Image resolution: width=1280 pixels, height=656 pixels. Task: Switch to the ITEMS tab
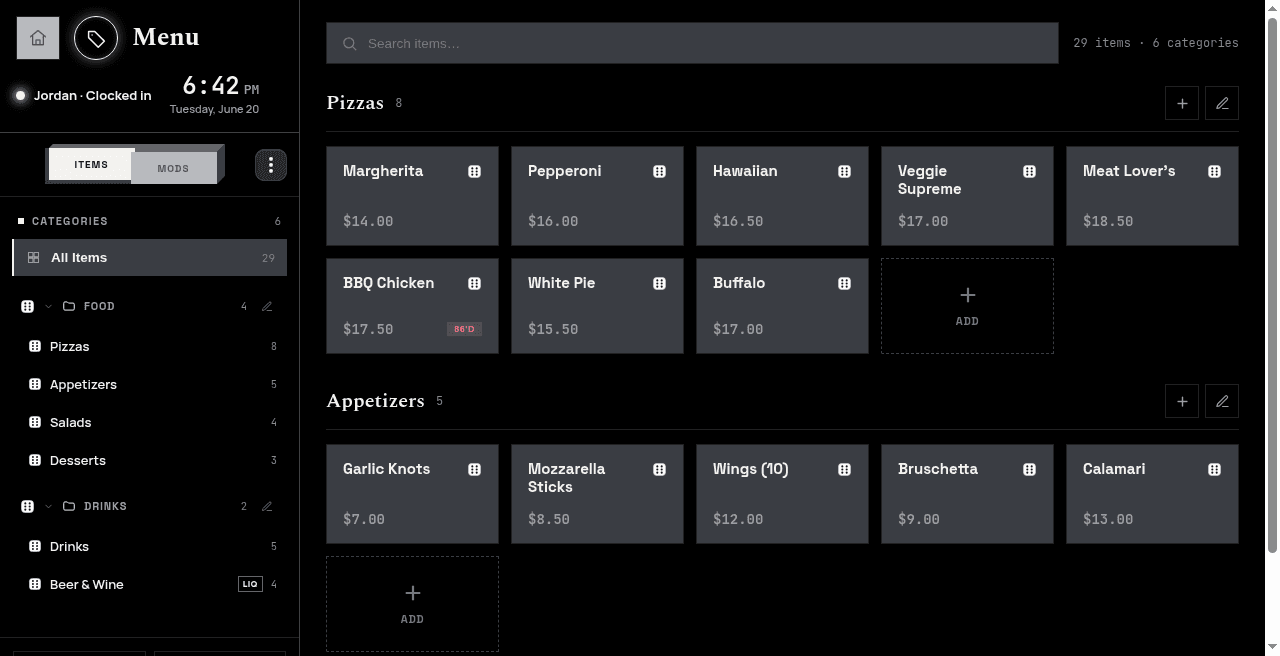(x=91, y=165)
